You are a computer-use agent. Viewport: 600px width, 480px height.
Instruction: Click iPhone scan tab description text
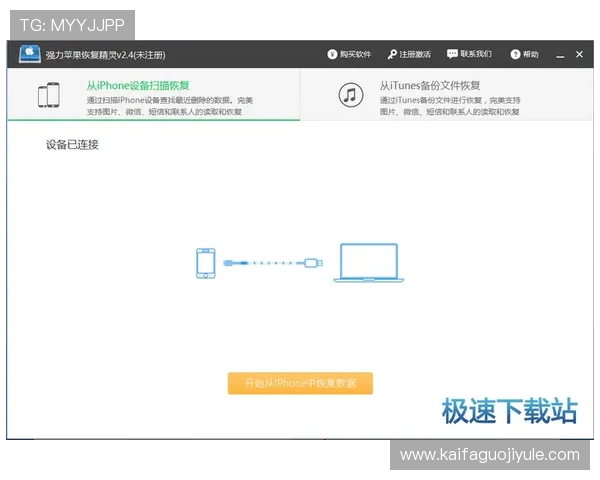coord(170,106)
